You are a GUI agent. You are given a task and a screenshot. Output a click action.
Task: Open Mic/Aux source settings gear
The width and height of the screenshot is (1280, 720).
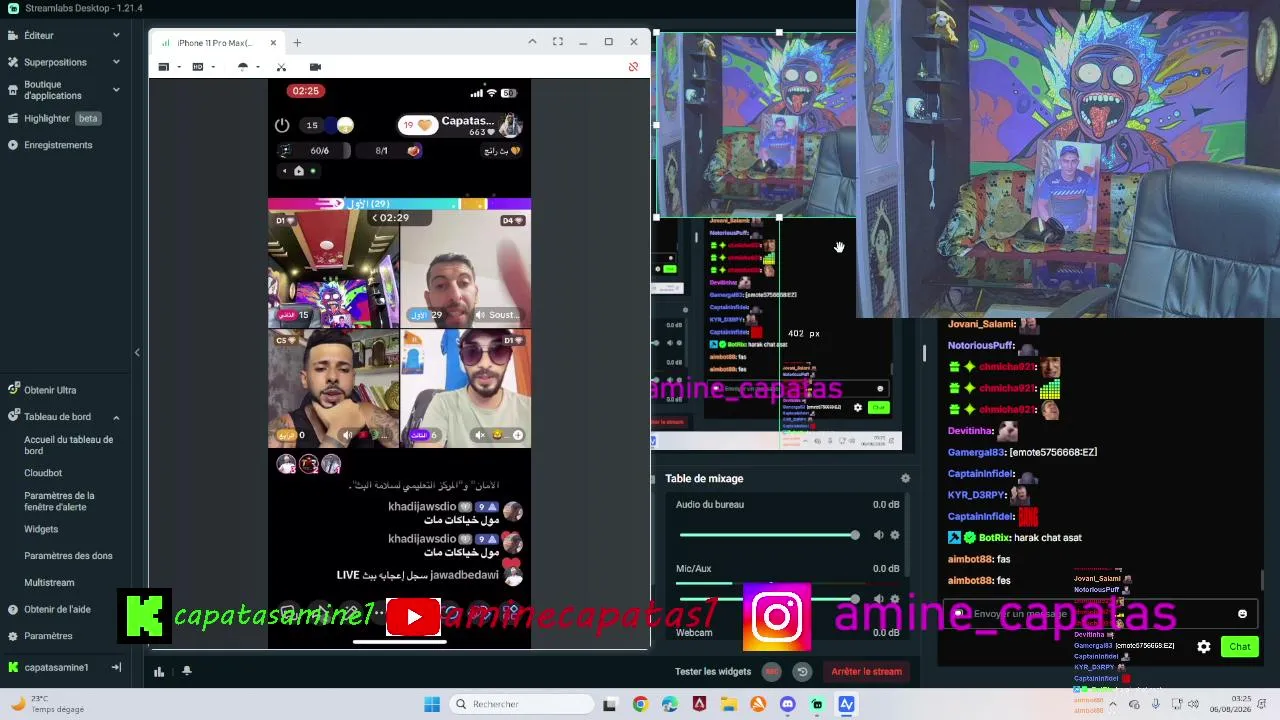[895, 599]
